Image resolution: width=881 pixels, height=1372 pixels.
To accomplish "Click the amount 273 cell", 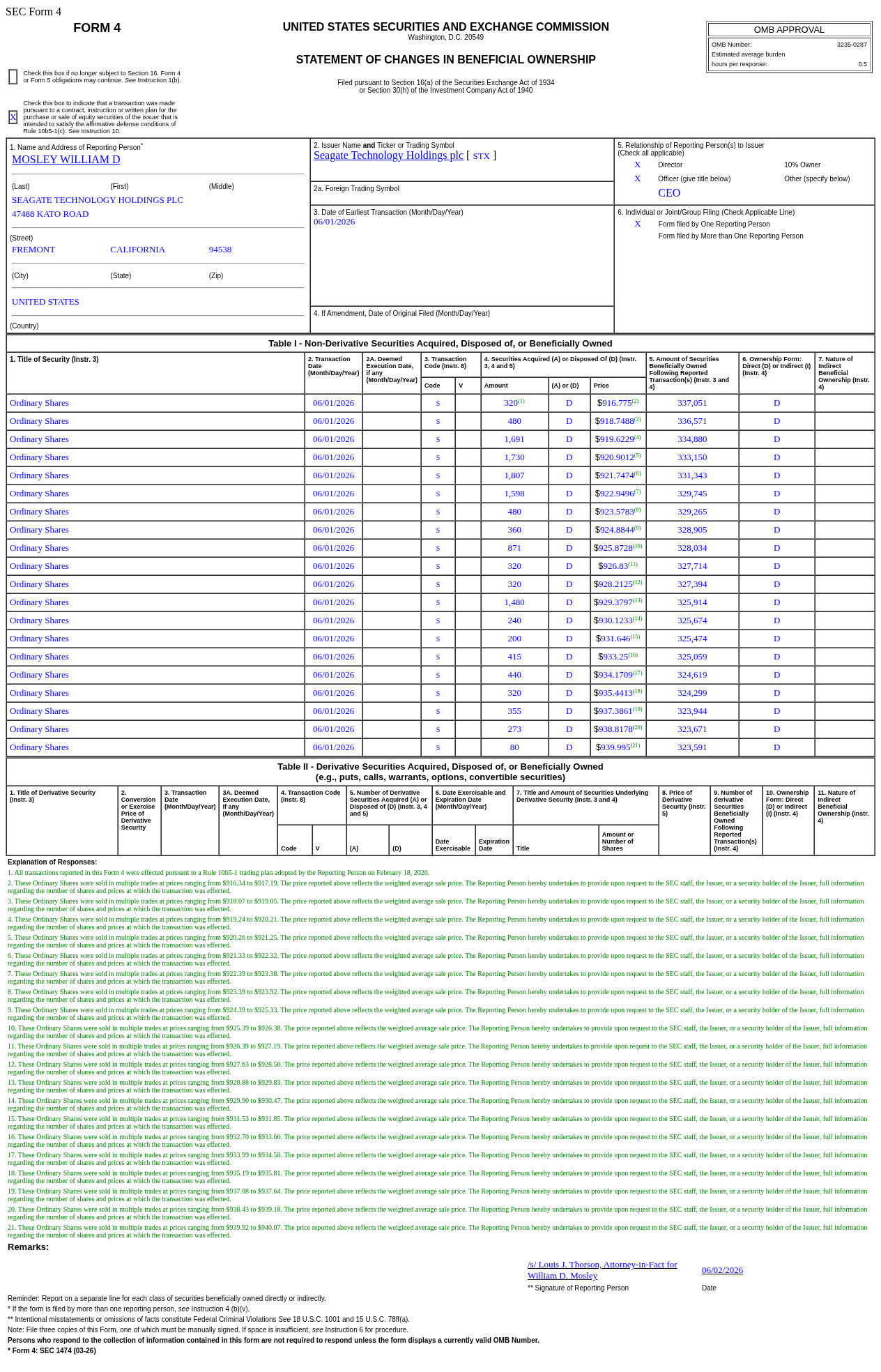I will (514, 729).
